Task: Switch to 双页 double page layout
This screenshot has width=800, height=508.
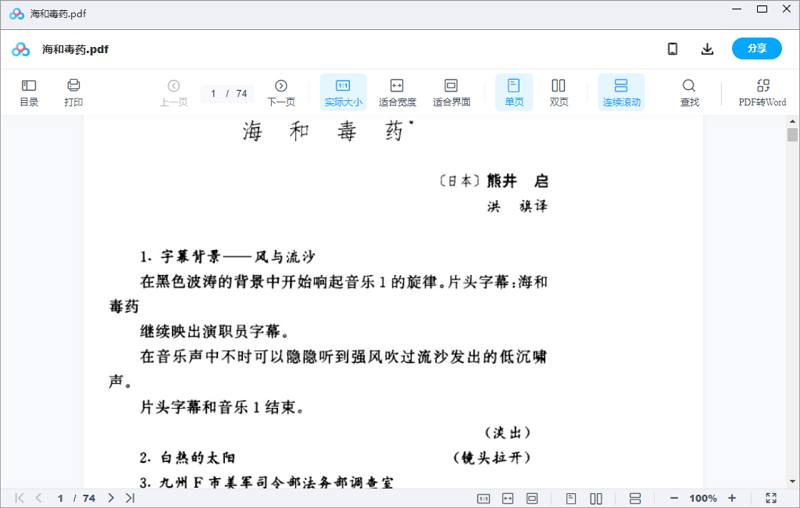Action: coord(559,92)
